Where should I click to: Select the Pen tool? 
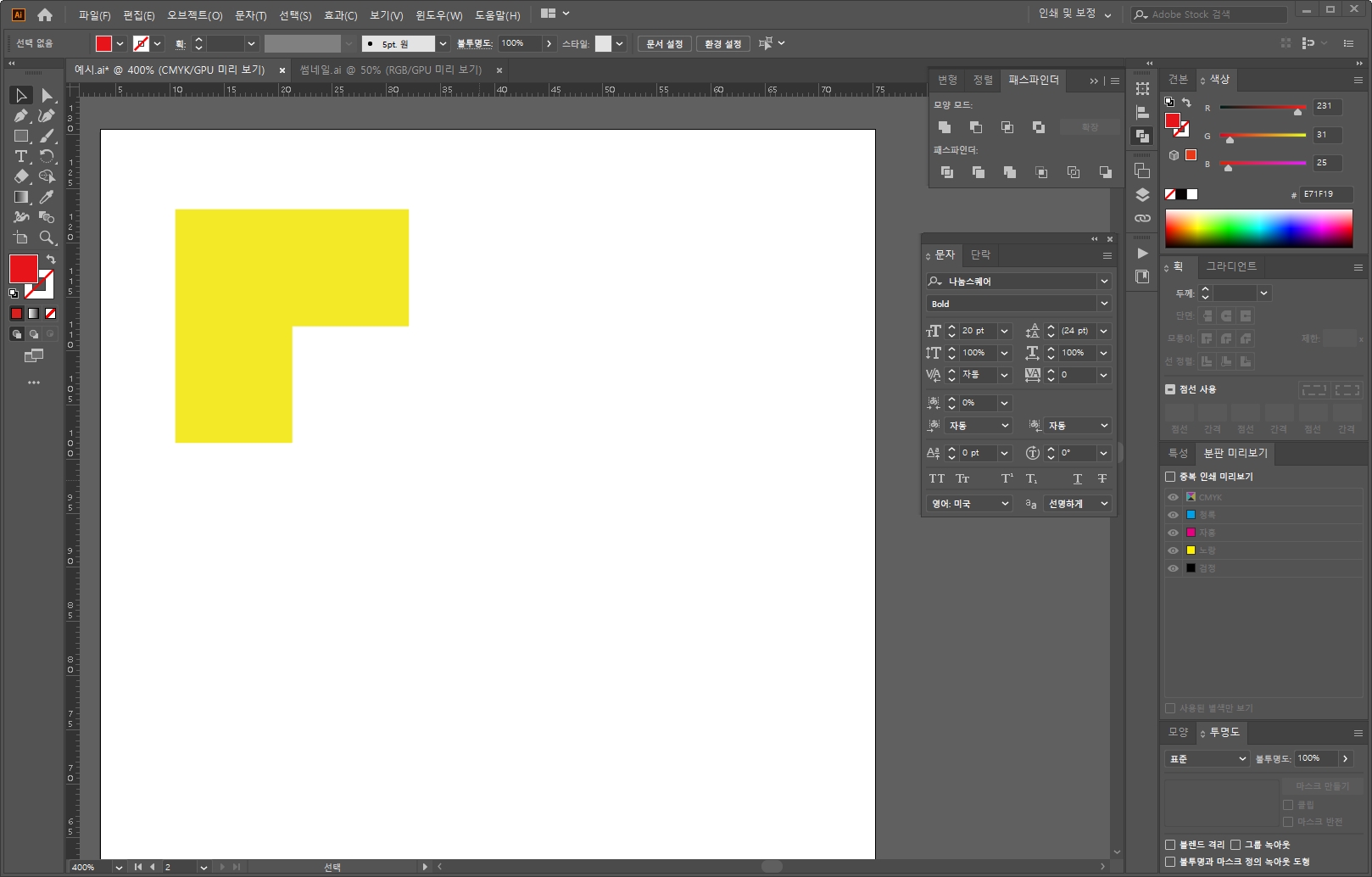click(x=21, y=115)
